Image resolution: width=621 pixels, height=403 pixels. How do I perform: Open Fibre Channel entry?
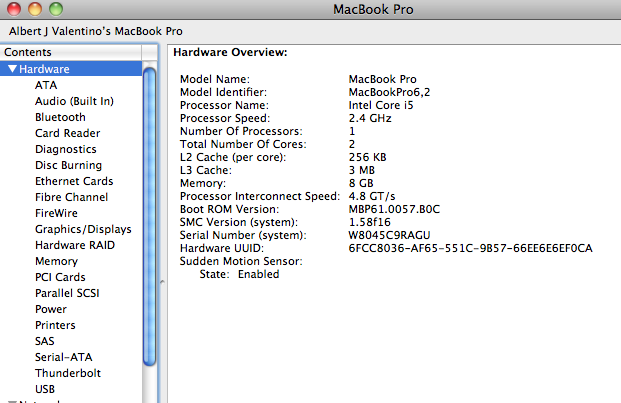tap(71, 197)
